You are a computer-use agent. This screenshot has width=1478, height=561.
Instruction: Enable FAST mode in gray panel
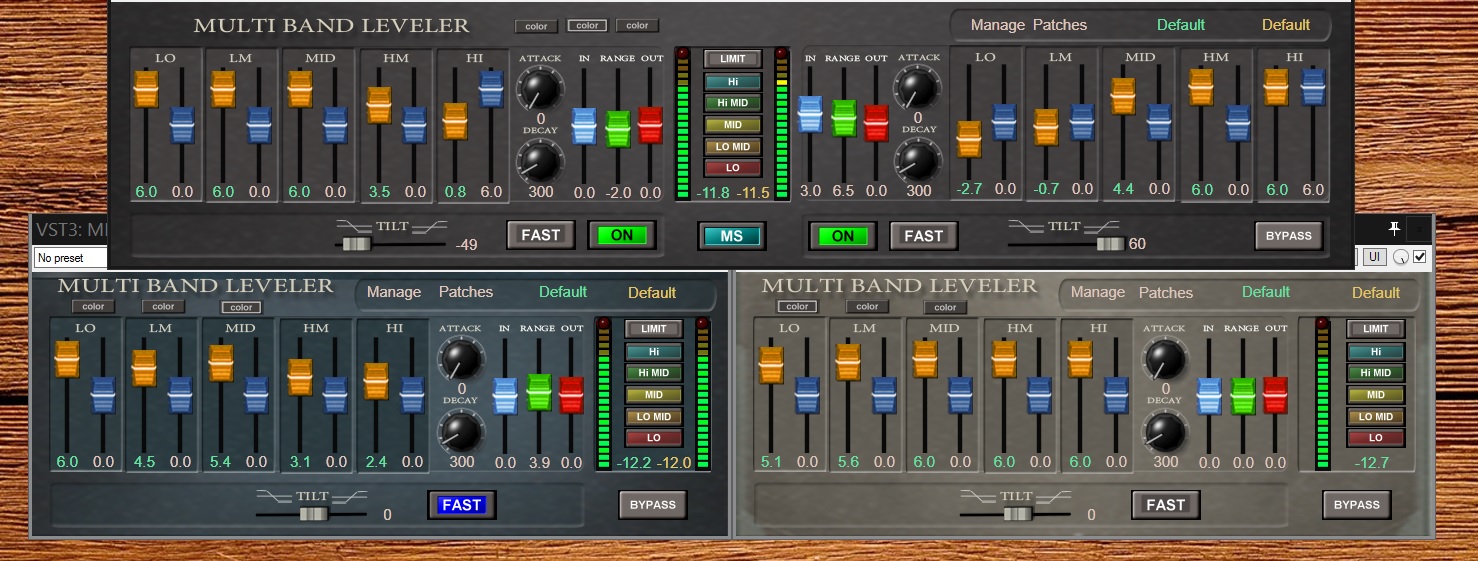click(x=1165, y=505)
